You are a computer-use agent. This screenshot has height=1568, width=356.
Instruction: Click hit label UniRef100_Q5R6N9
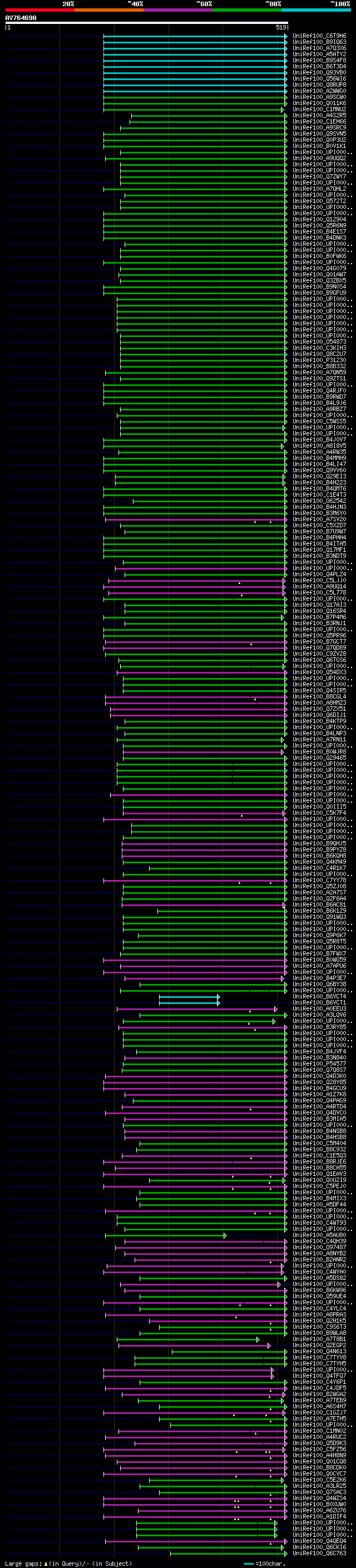tap(319, 225)
